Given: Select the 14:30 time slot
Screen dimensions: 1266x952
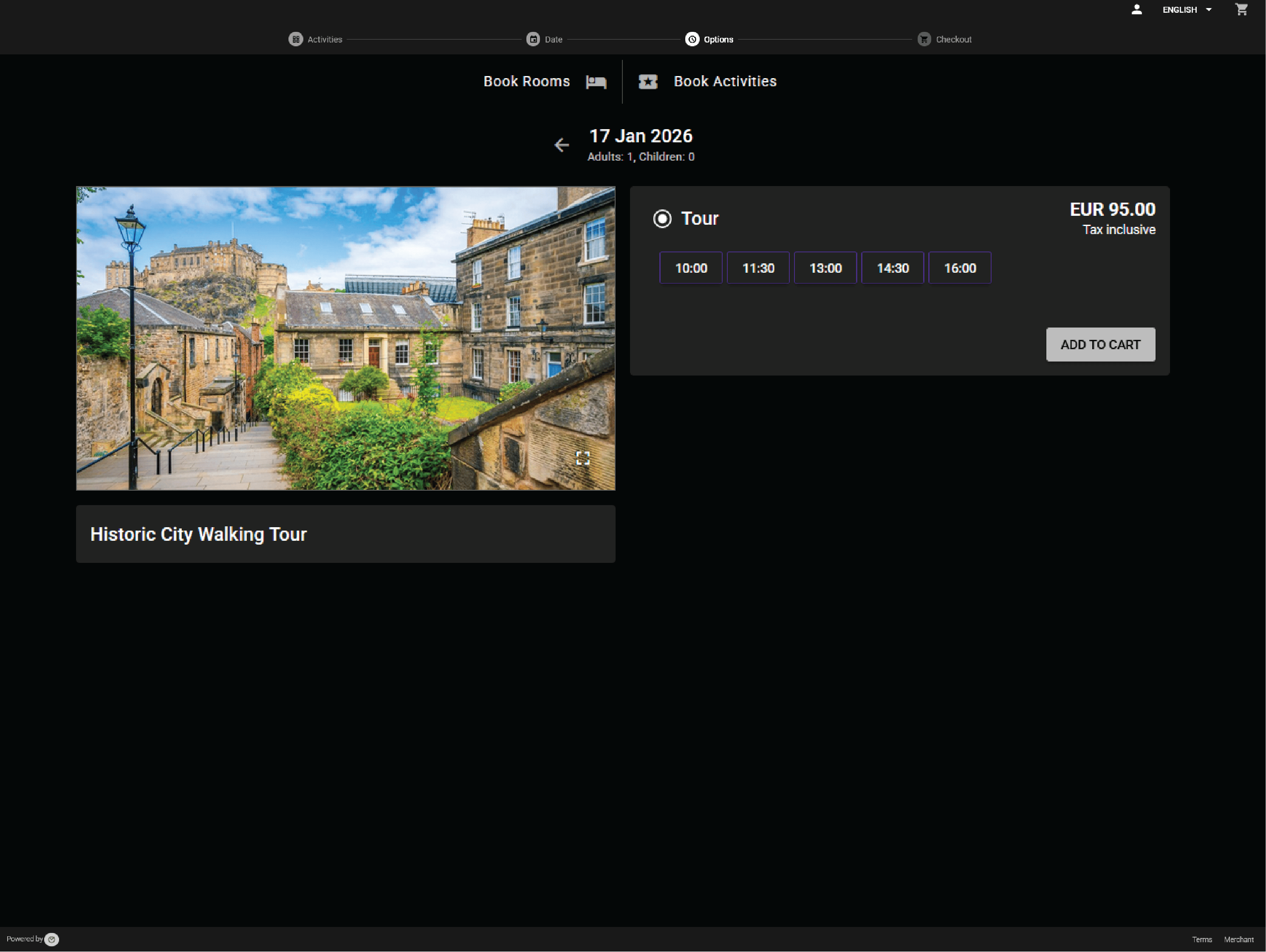Looking at the screenshot, I should coord(892,268).
